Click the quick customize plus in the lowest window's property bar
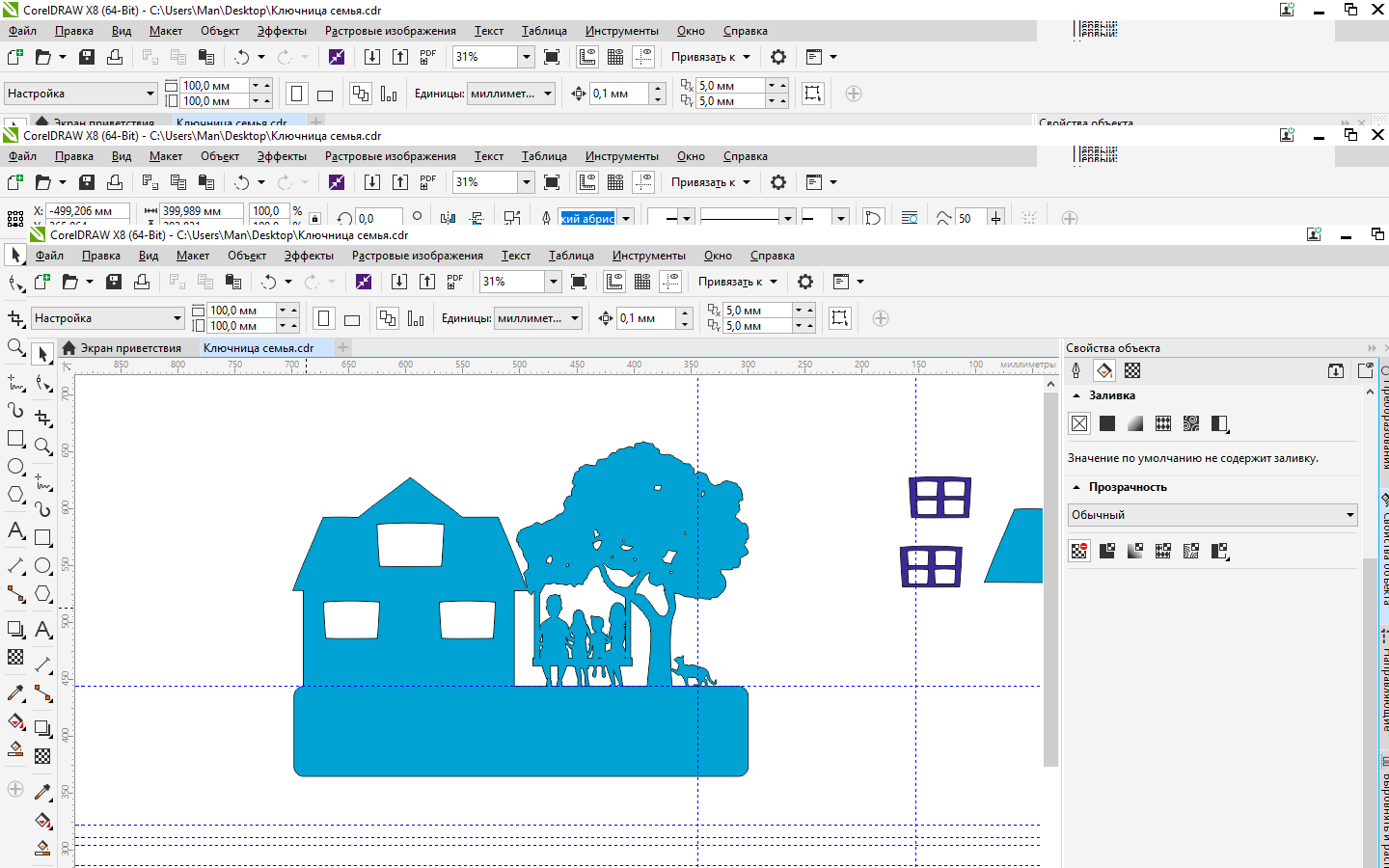The width and height of the screenshot is (1389, 868). point(881,318)
